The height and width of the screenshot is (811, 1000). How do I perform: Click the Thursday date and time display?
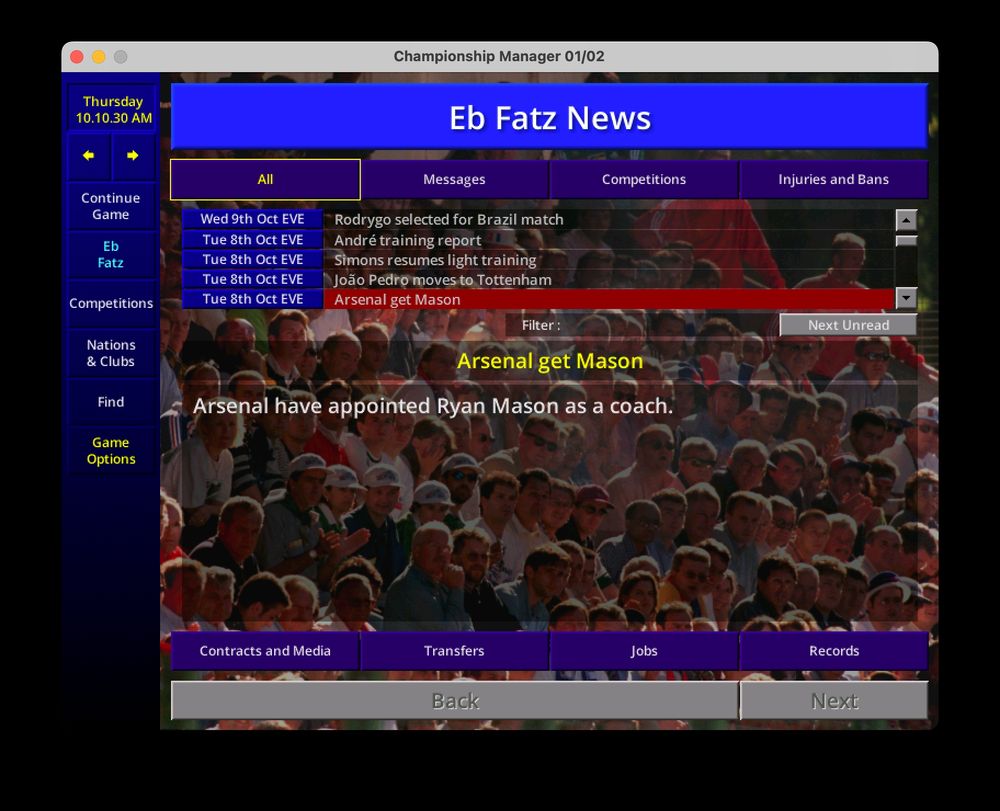pos(113,110)
